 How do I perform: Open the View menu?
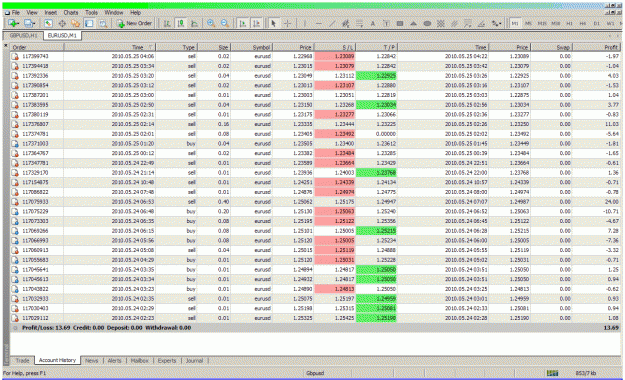[32, 13]
